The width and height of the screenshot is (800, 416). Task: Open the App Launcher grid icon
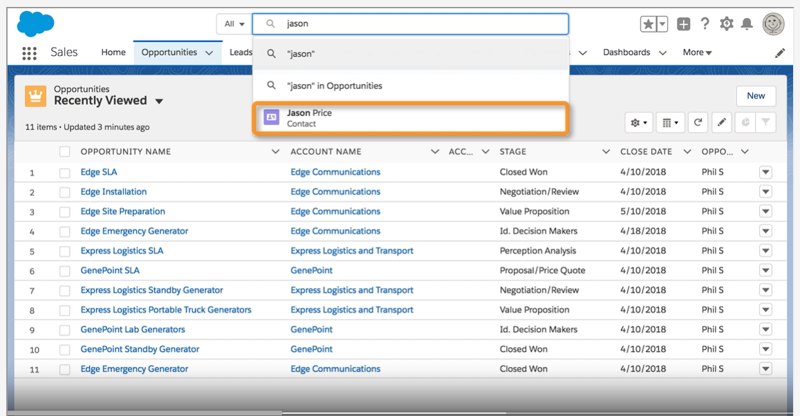pyautogui.click(x=29, y=53)
